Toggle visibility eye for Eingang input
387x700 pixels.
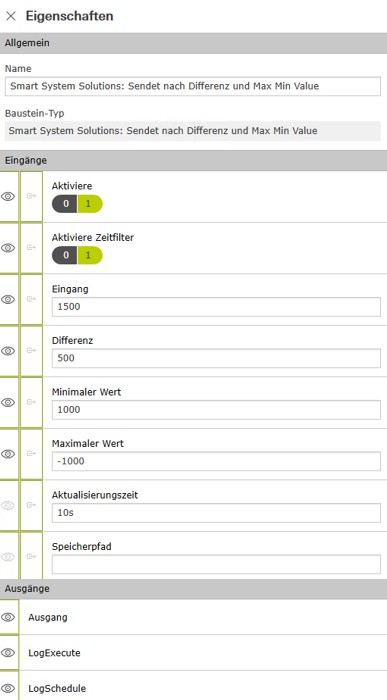[x=8, y=299]
